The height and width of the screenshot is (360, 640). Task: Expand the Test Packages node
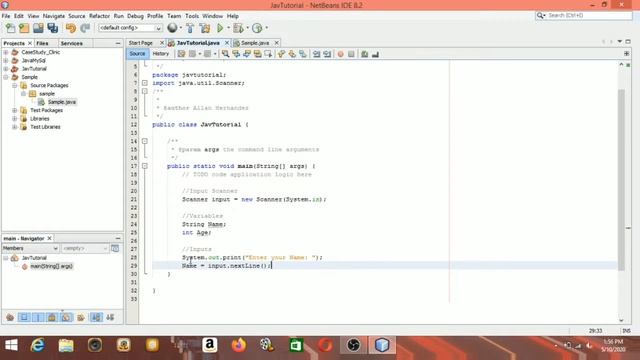tap(15, 110)
